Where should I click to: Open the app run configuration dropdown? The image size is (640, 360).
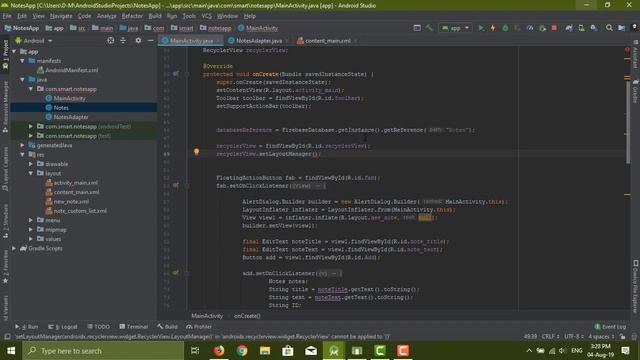pos(456,28)
